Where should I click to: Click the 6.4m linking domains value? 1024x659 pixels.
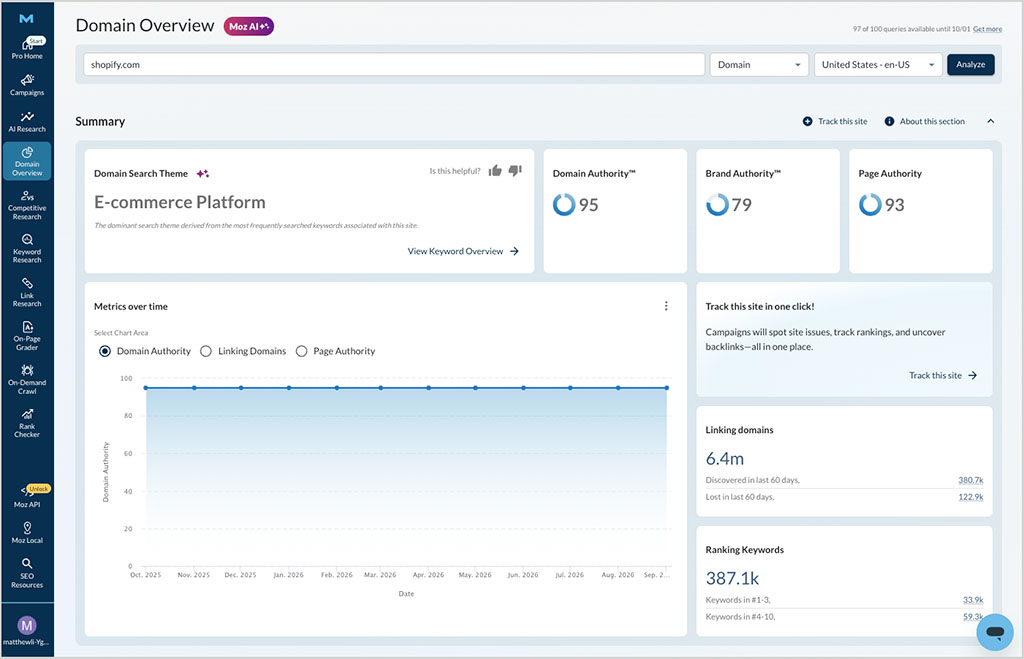tap(724, 458)
